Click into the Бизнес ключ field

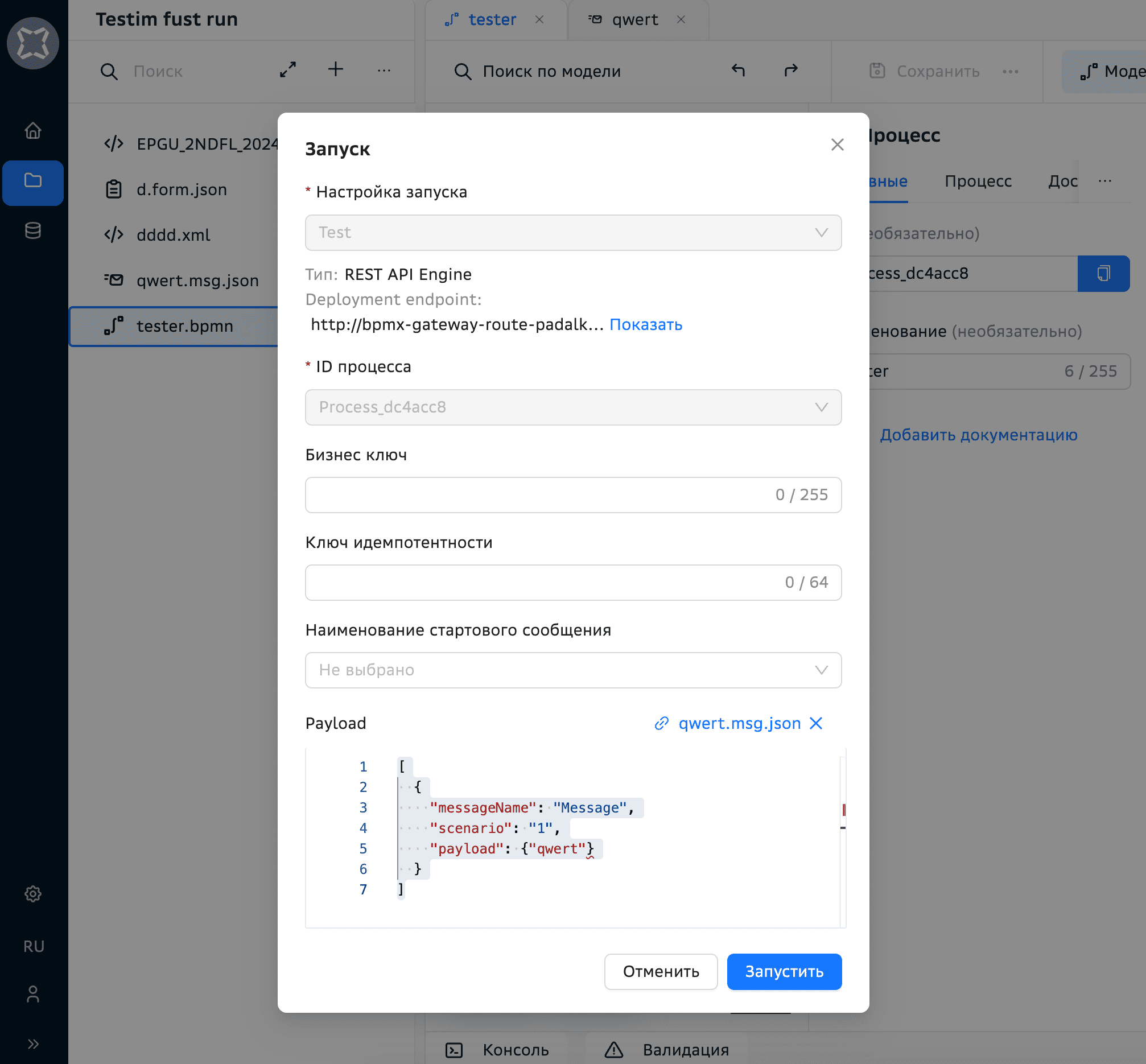(535, 494)
